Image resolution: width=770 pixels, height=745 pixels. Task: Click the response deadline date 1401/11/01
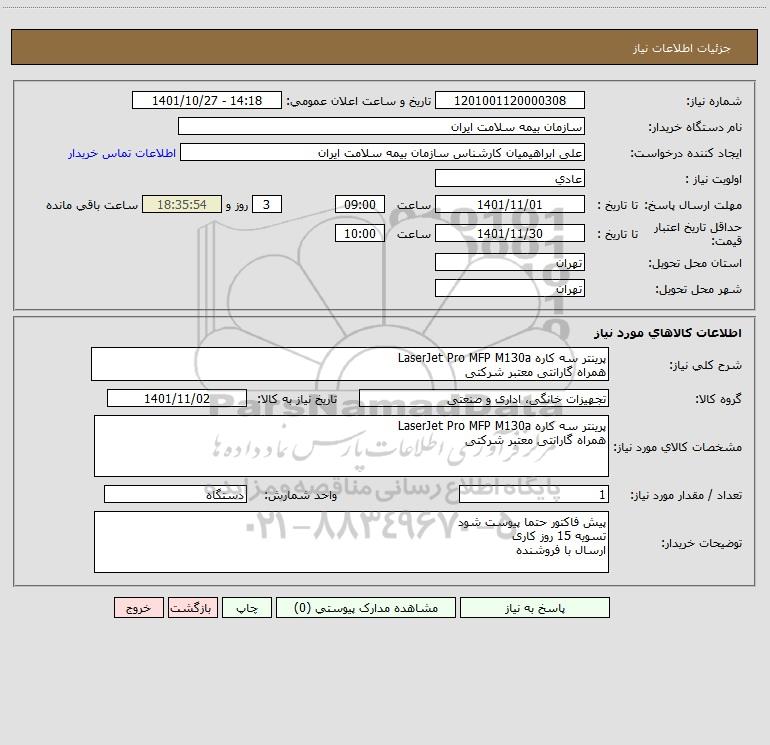pos(510,204)
